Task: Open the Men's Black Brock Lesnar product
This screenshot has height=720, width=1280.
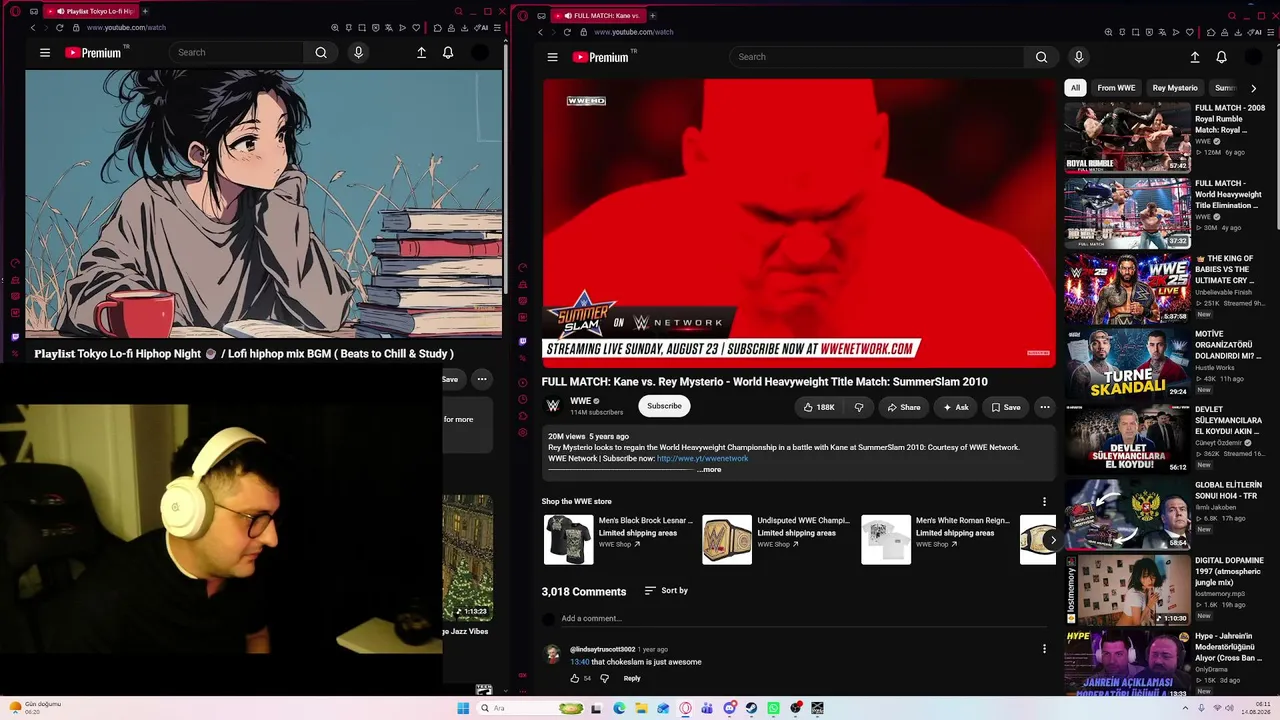Action: tap(619, 540)
